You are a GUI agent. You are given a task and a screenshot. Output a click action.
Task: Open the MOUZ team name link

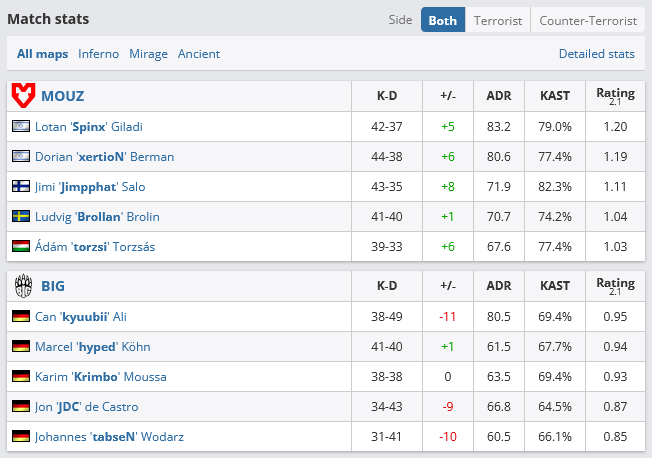pos(62,96)
